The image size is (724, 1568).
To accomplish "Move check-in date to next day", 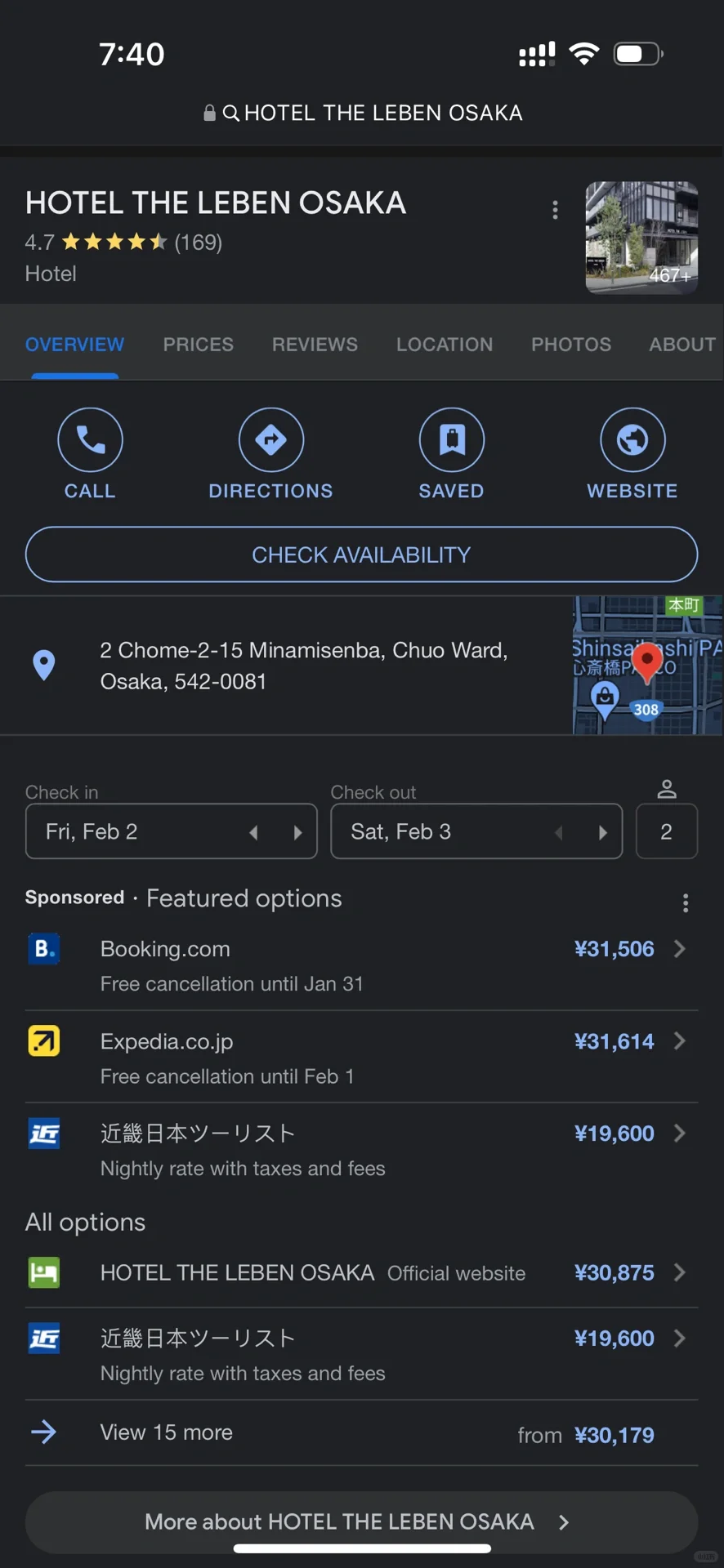I will point(297,832).
